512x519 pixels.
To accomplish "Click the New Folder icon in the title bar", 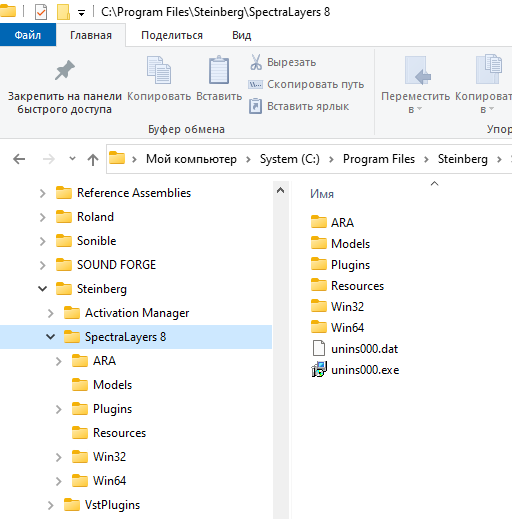I will click(x=63, y=12).
